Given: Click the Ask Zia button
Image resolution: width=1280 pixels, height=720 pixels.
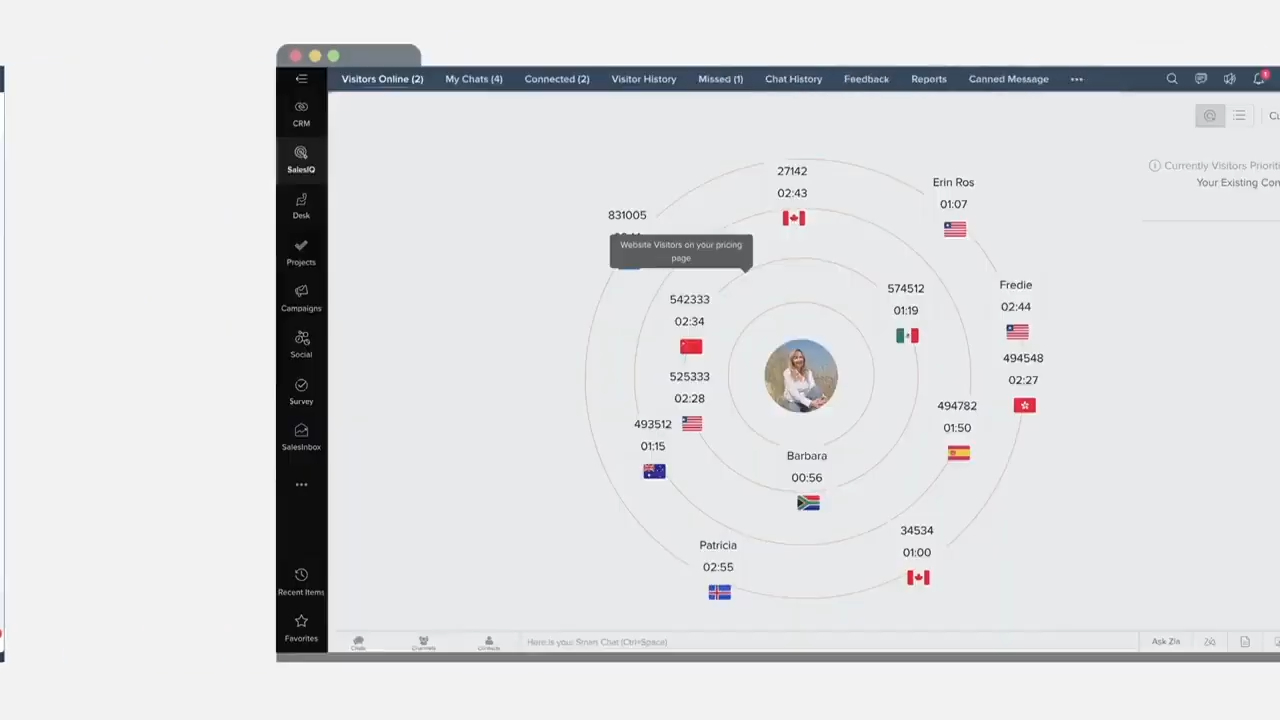Looking at the screenshot, I should [1166, 642].
